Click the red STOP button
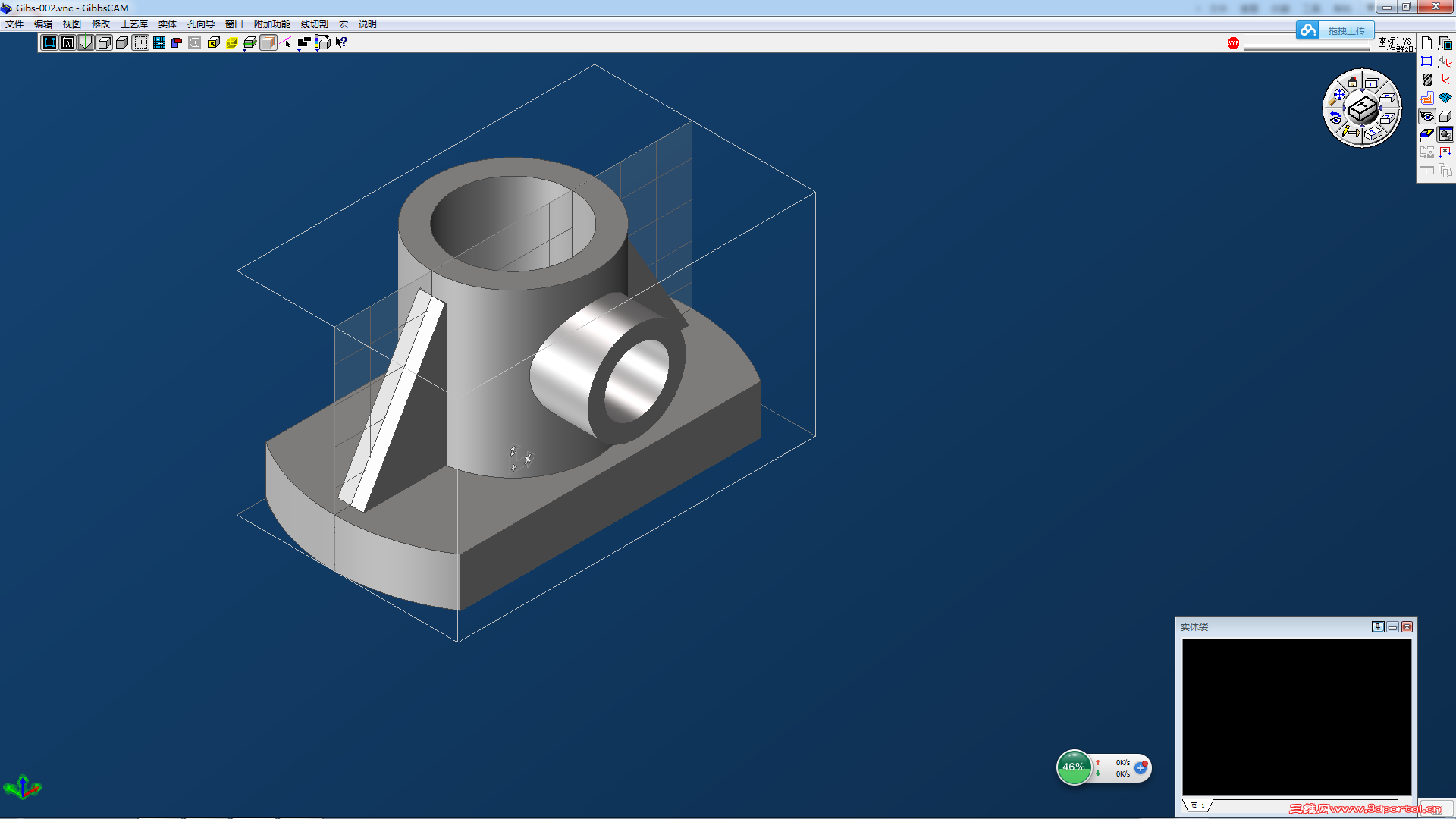Image resolution: width=1456 pixels, height=819 pixels. point(1233,43)
